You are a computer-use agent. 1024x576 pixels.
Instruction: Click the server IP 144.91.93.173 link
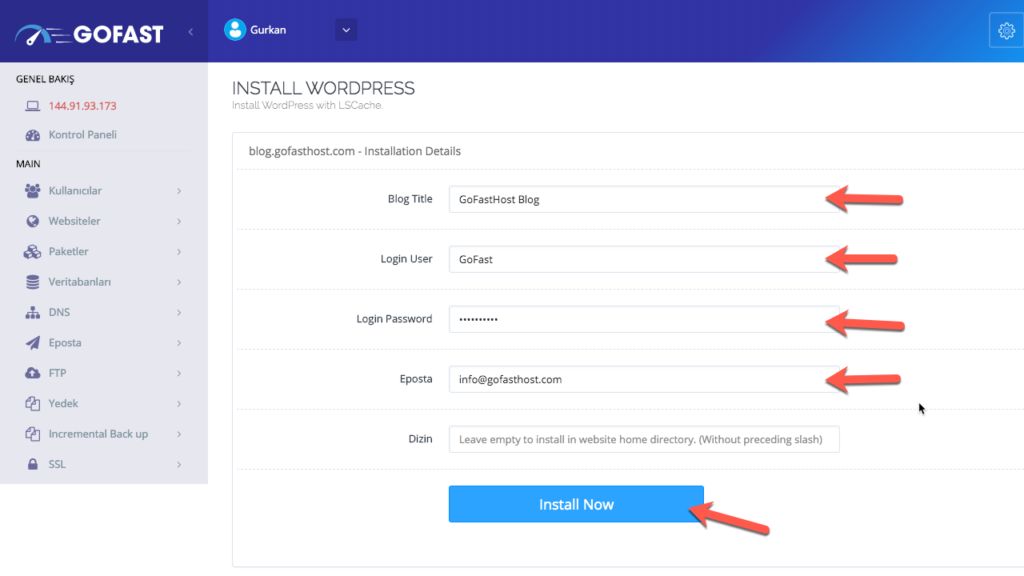pos(83,106)
